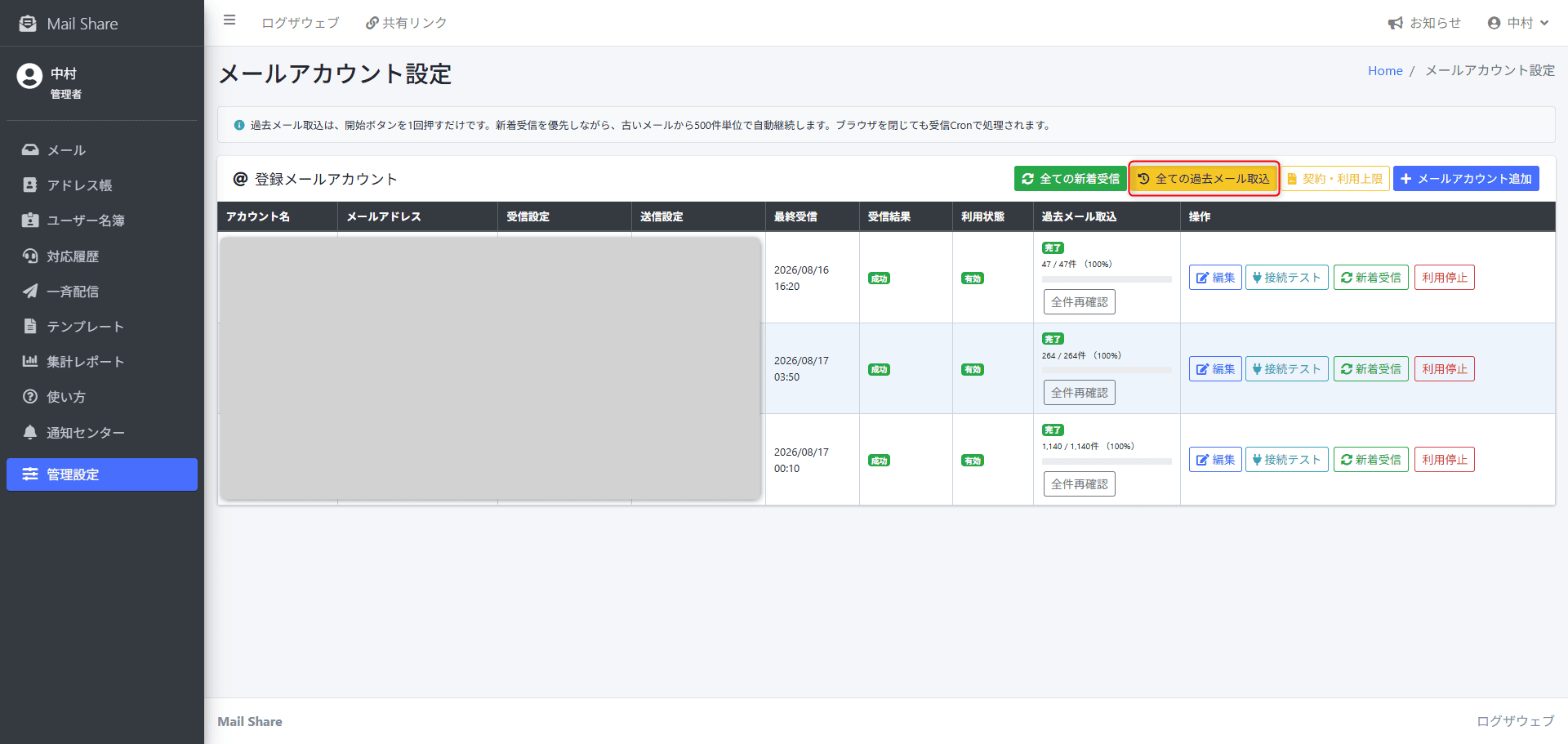
Task: Open テンプレート menu item
Action: tap(102, 327)
